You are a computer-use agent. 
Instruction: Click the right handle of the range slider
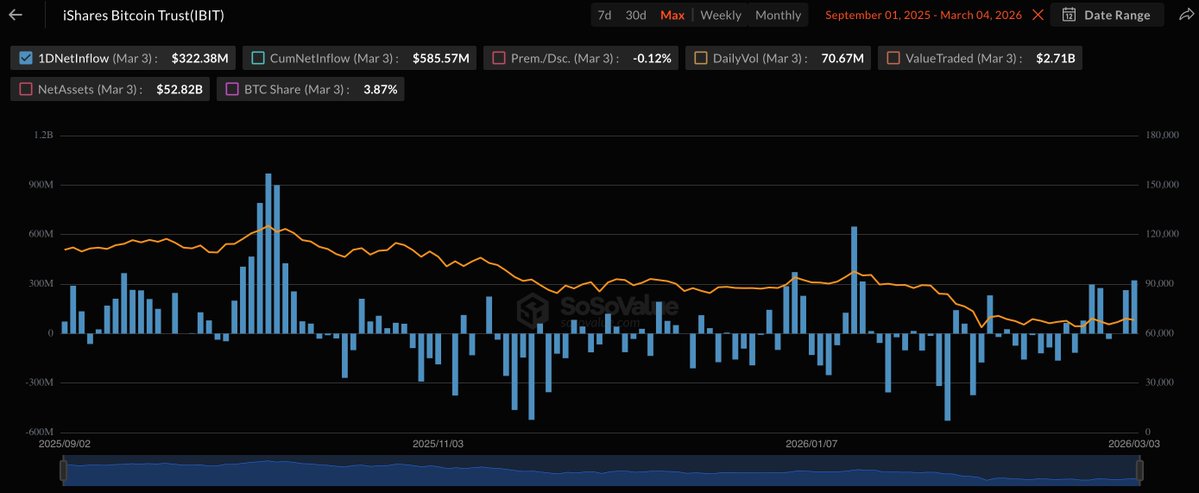click(1139, 470)
